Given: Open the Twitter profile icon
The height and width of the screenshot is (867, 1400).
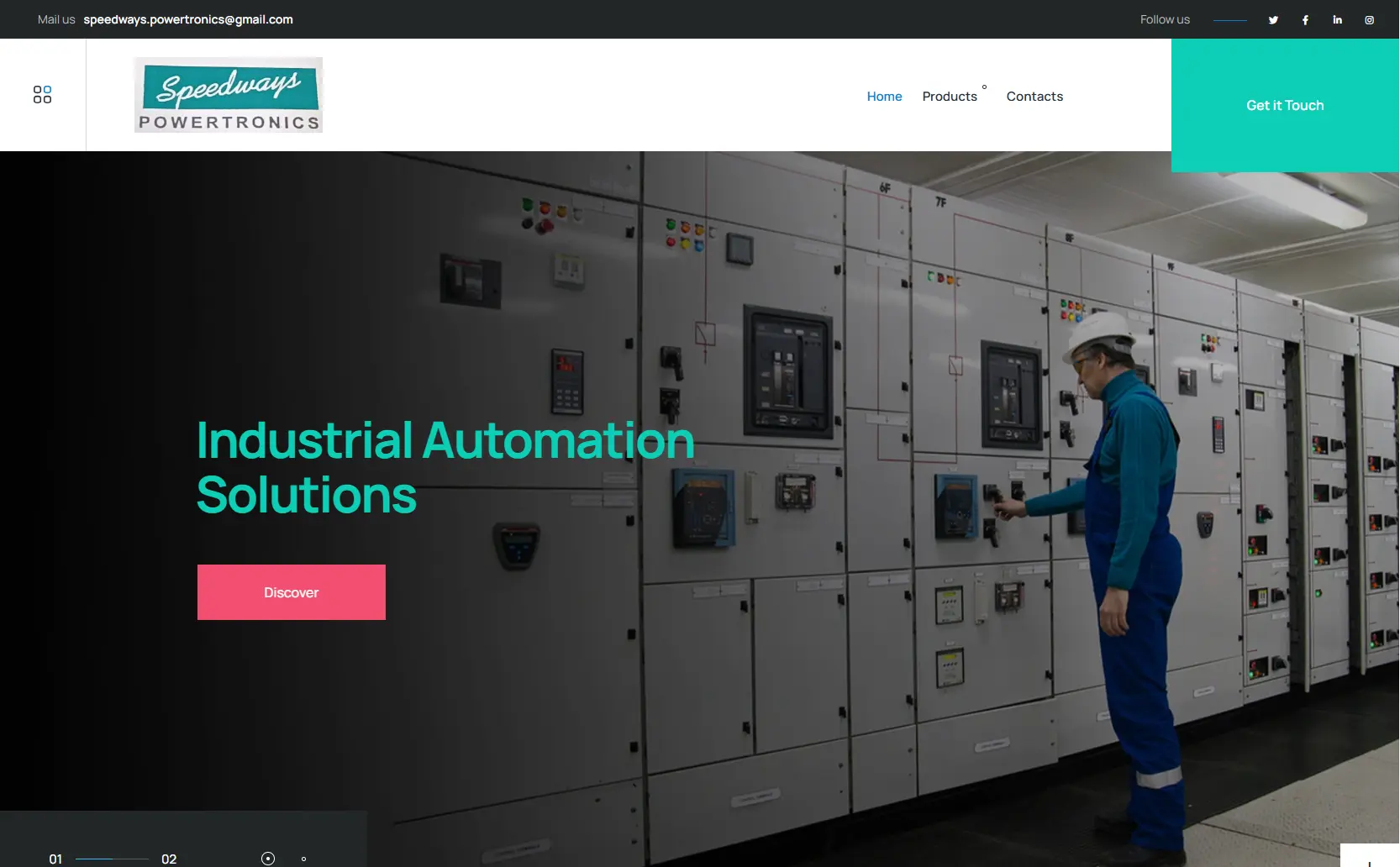Looking at the screenshot, I should click(1273, 20).
